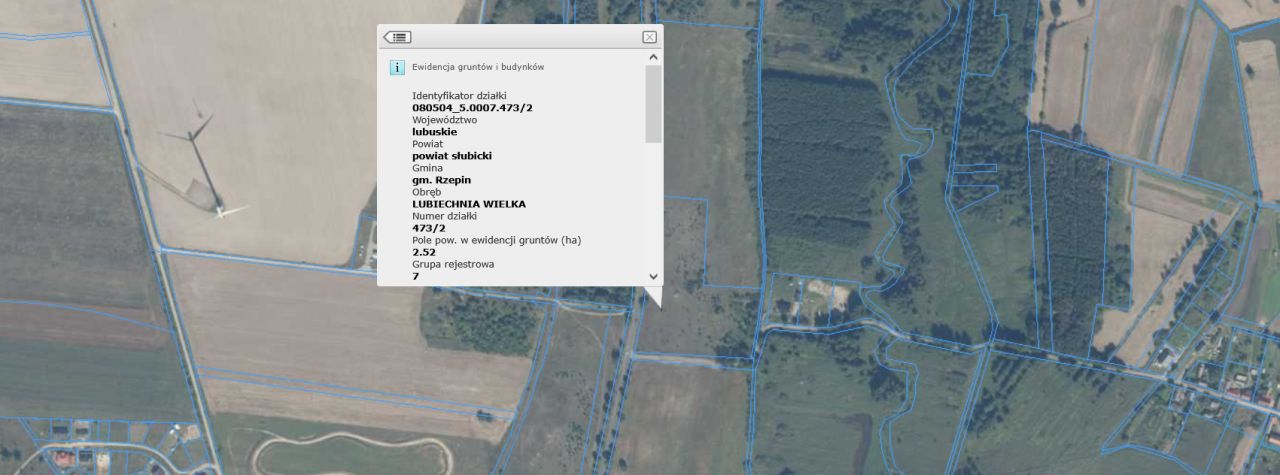
Task: Select the value 'LUBIECHNIA WIELKA'
Action: [469, 204]
